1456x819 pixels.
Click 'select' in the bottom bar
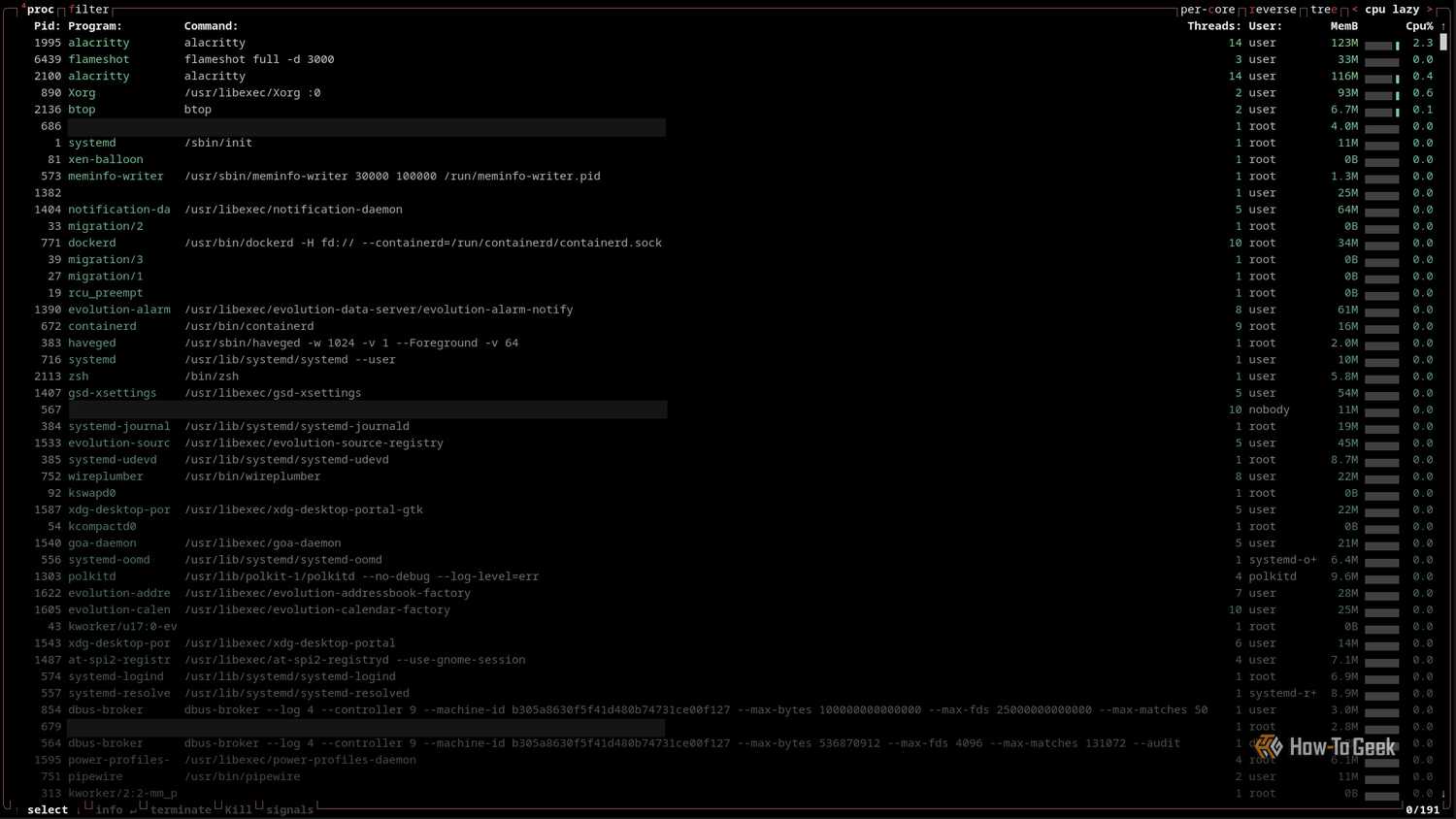coord(48,809)
